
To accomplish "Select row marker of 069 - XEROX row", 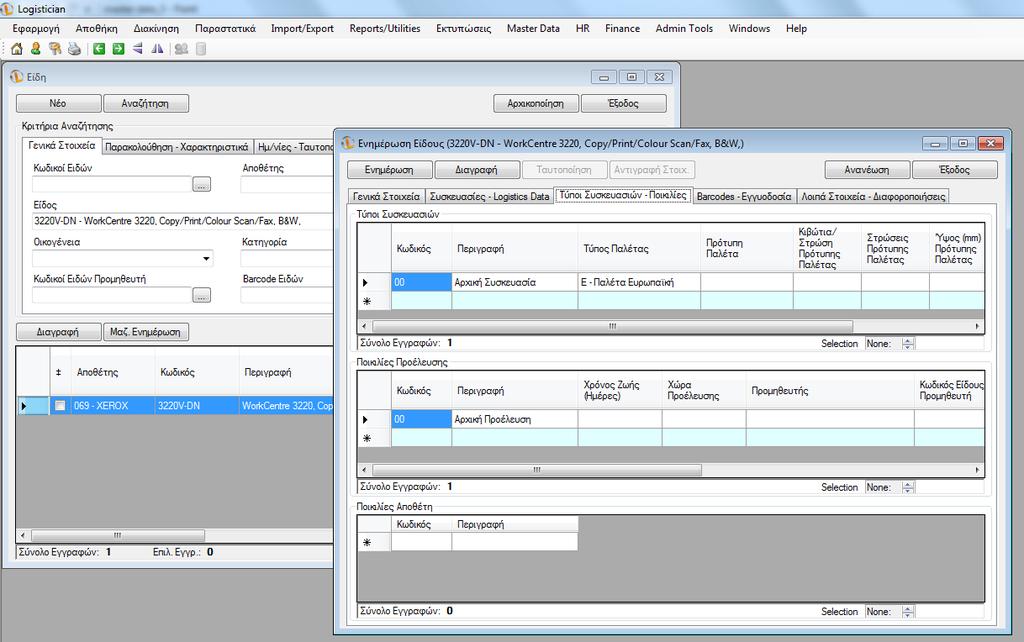I will click(x=33, y=406).
